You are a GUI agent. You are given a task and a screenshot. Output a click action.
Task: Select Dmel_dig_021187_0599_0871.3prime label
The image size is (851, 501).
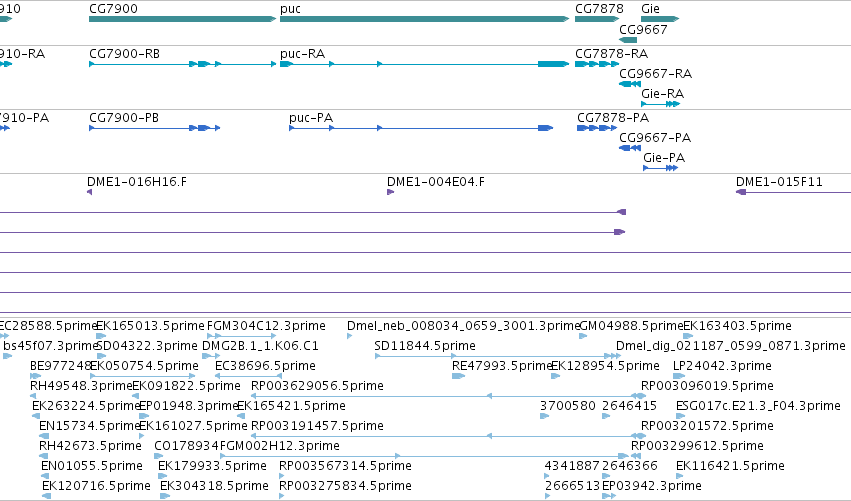point(731,346)
